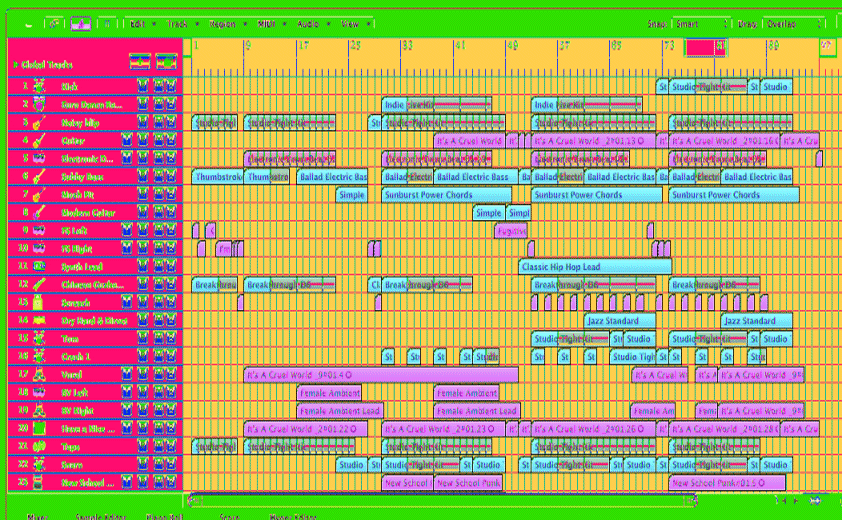Screen dimensions: 842x520
Task: Click the Synth Lead track keyboard icon
Action: pyautogui.click(x=40, y=267)
